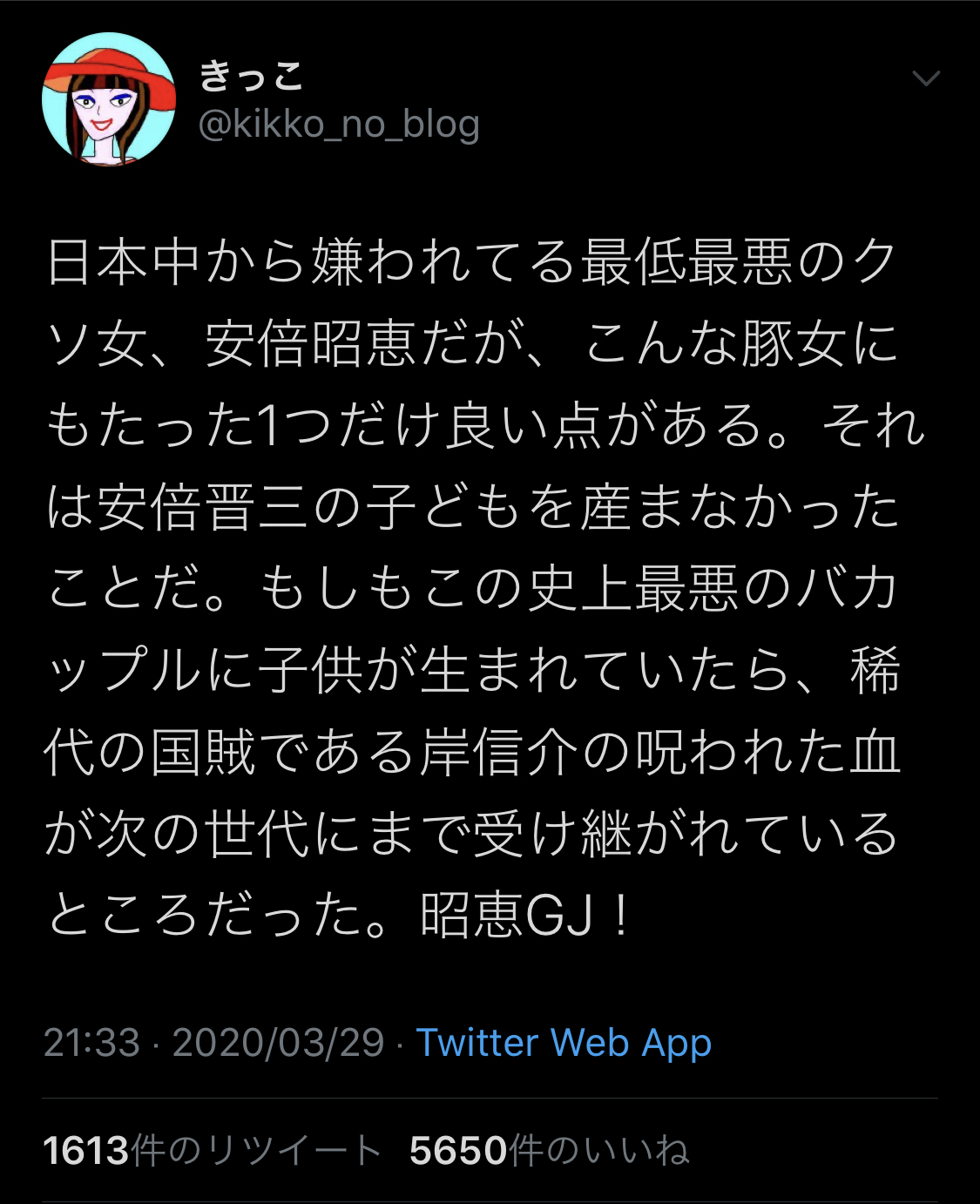Click the bold 1613 retweet number
The height and width of the screenshot is (1204, 980).
click(86, 1151)
